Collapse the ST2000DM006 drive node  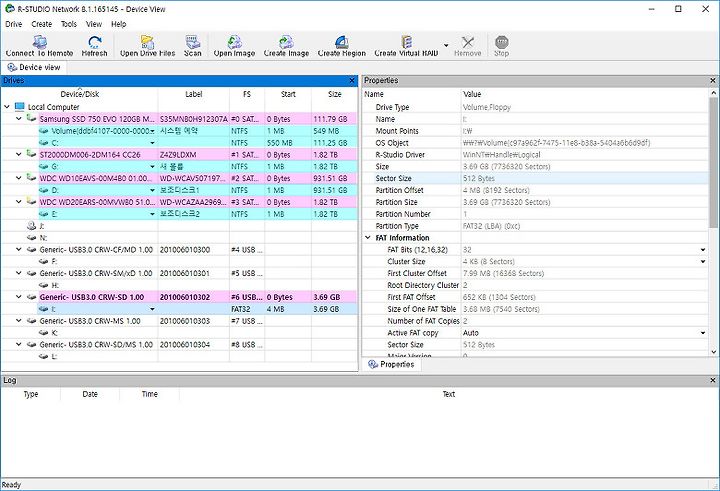coord(19,154)
